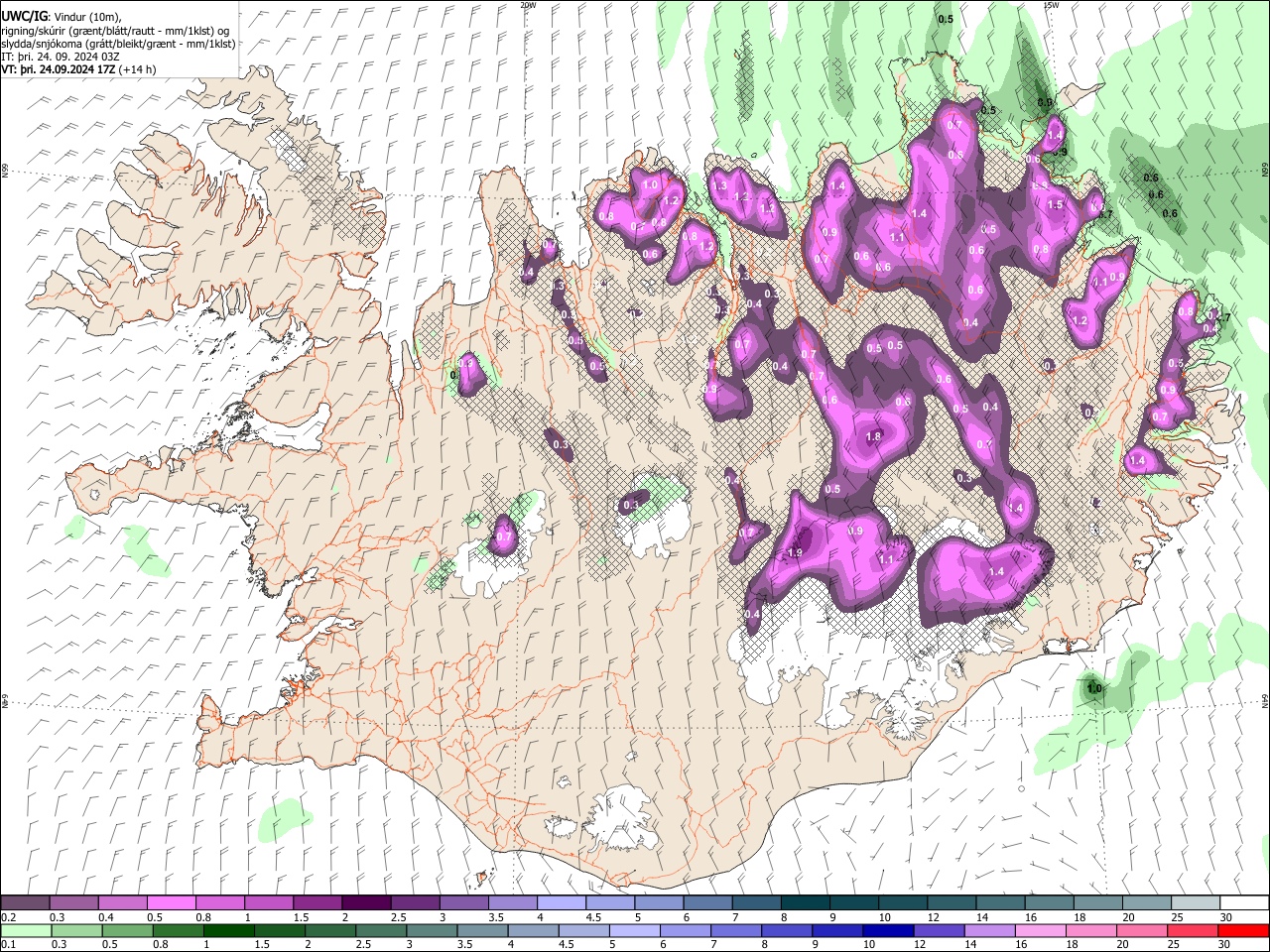Click the '20W' longitude label
This screenshot has height=952, width=1270.
528,5
